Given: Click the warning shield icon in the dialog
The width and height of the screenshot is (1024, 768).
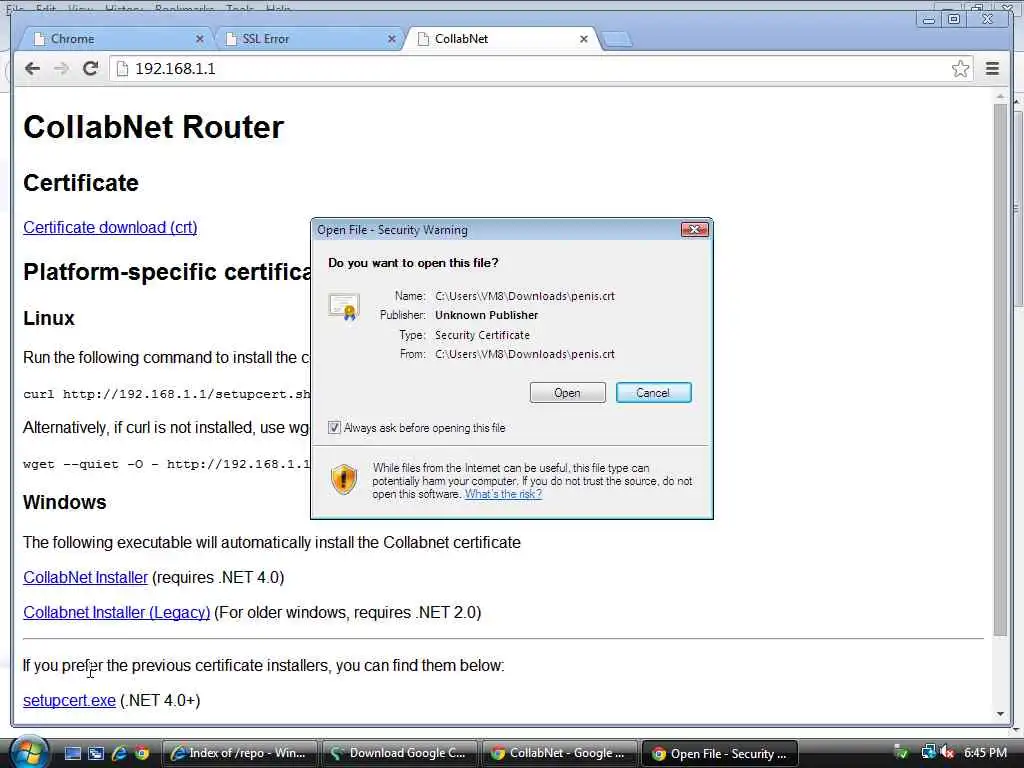Looking at the screenshot, I should click(344, 479).
